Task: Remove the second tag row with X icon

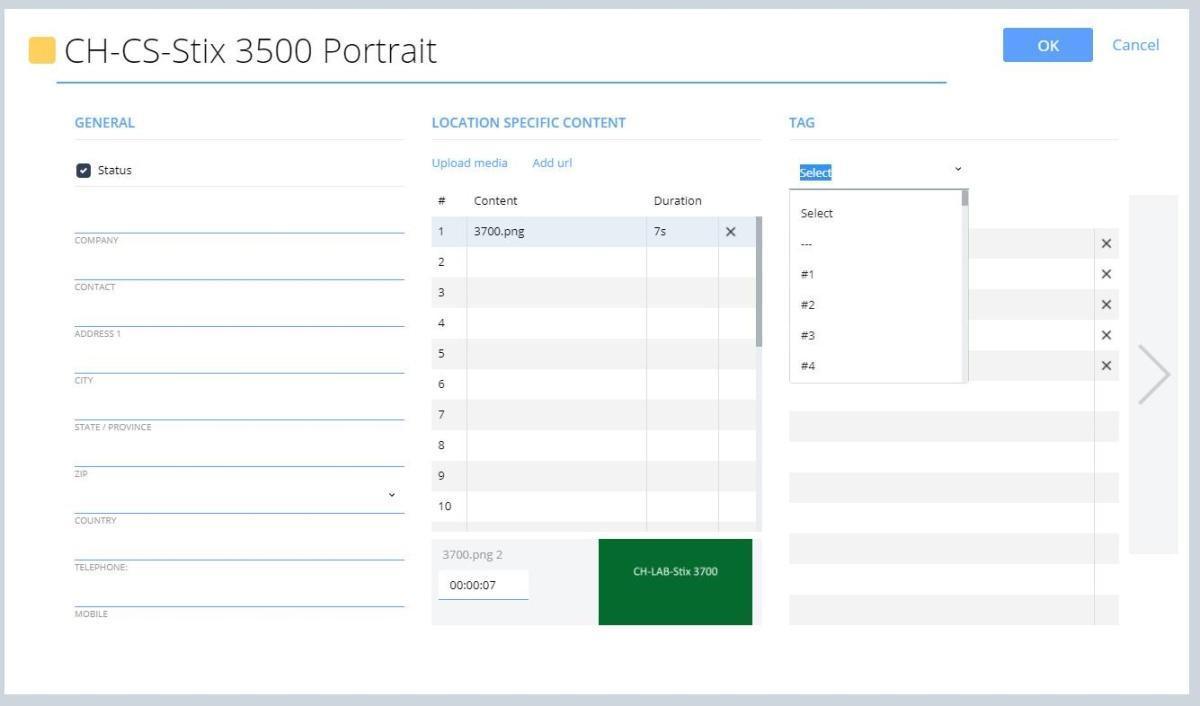Action: coord(1106,274)
